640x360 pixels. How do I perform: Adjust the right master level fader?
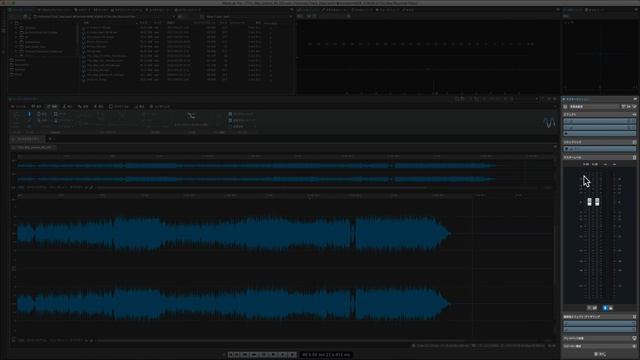point(597,202)
